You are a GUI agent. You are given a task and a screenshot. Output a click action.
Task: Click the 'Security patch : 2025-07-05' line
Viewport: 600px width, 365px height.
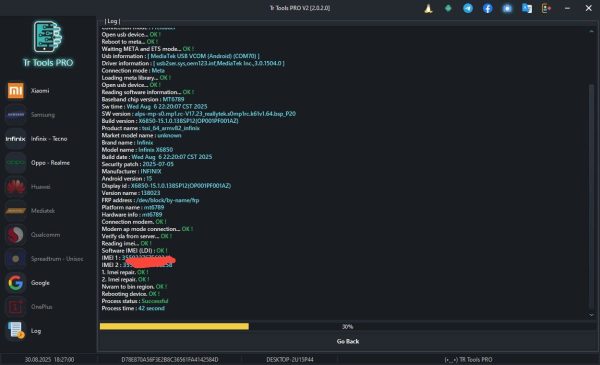tap(137, 164)
